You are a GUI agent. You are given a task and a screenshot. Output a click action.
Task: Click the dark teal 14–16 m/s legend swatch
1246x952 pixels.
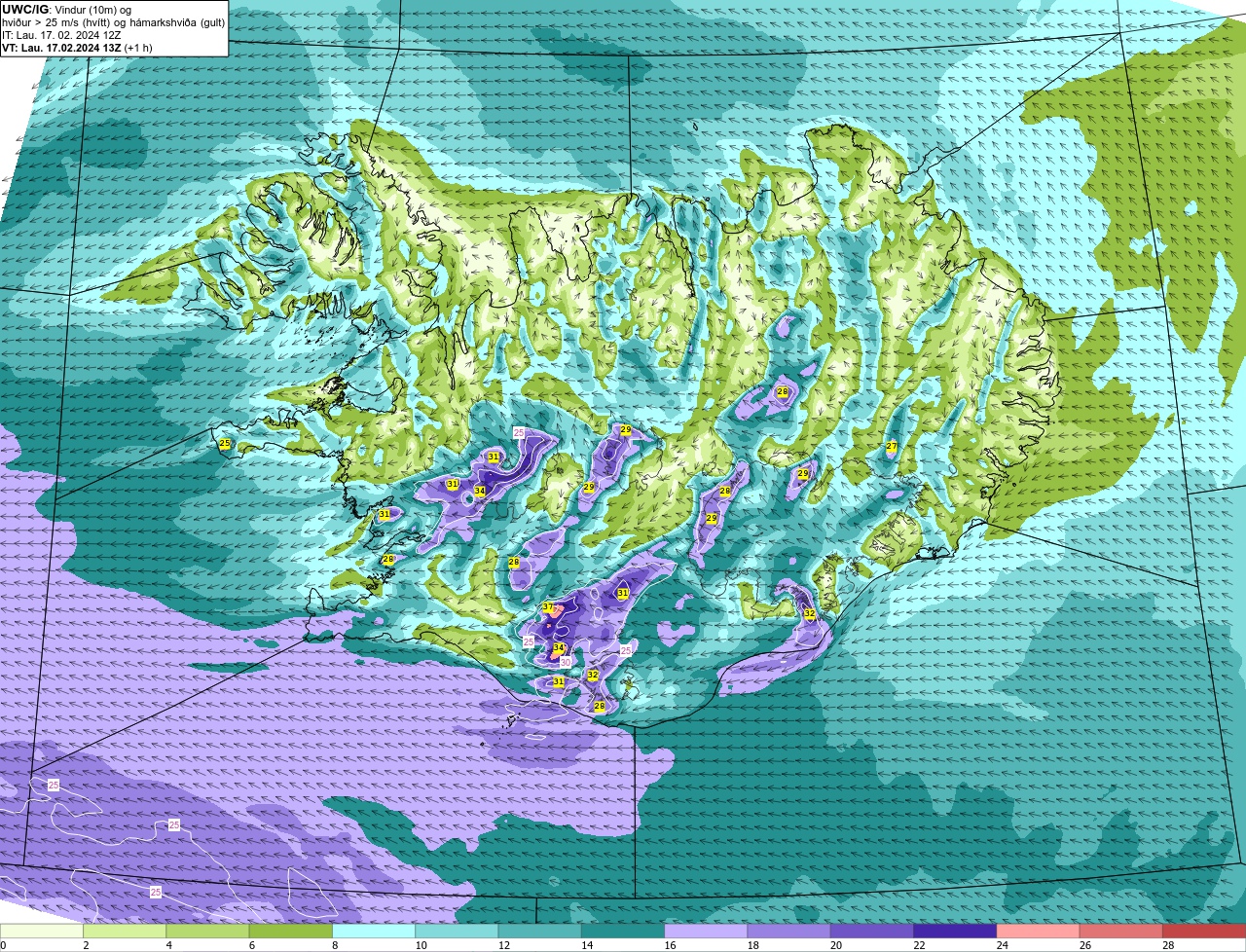point(623,931)
